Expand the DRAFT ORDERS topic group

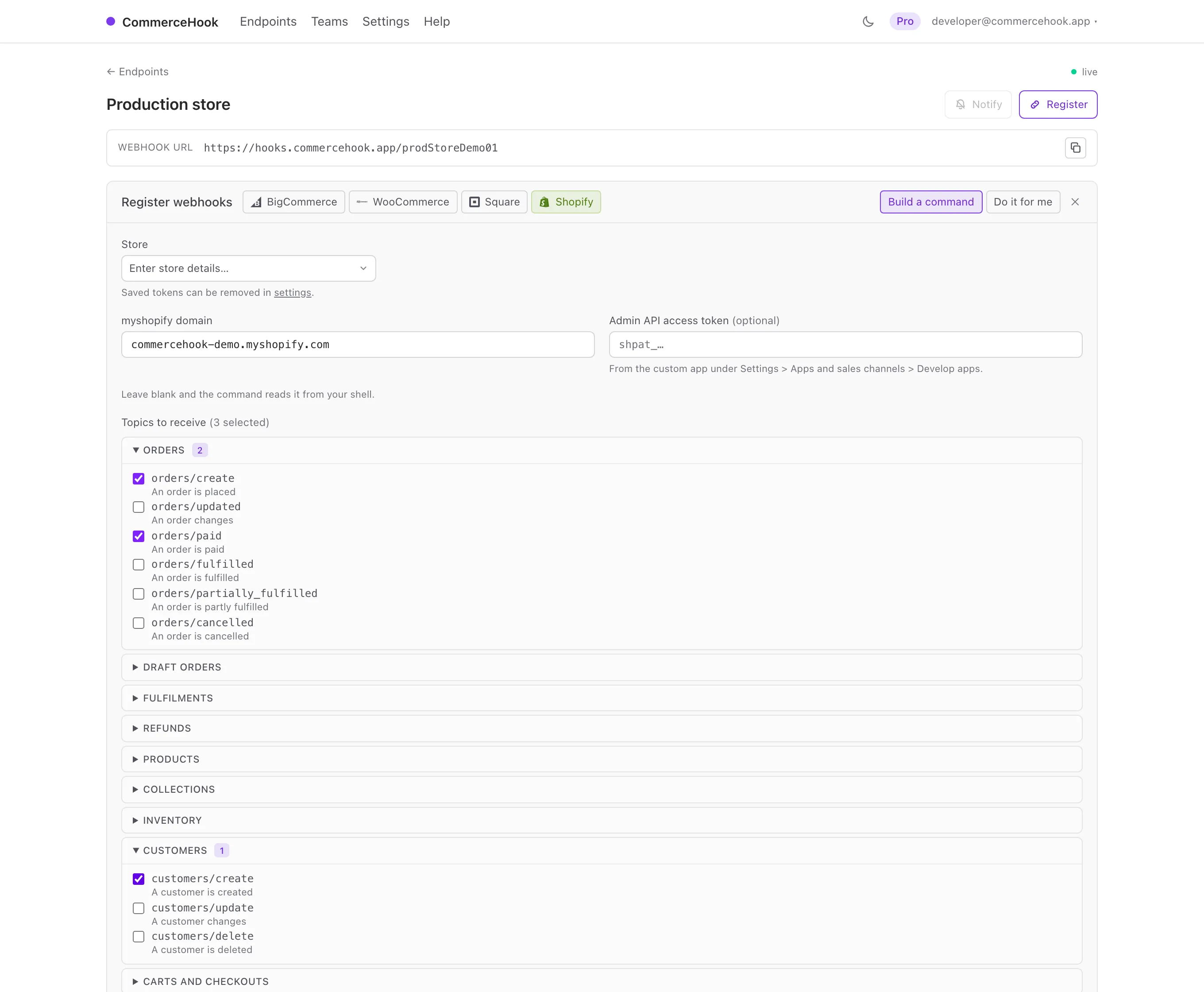pyautogui.click(x=602, y=667)
